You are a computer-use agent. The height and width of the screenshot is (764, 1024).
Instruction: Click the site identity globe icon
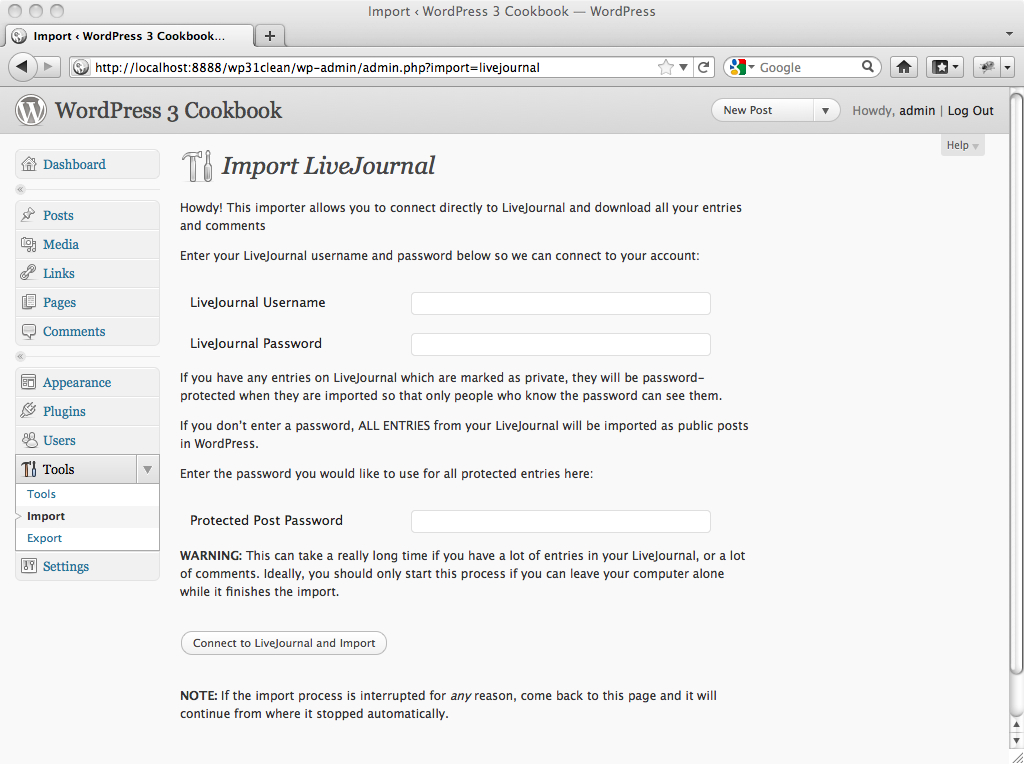point(80,67)
